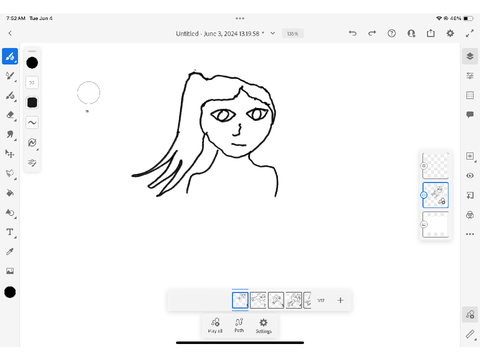Click the background layer's circular badge
The height and width of the screenshot is (360, 480).
[x=424, y=224]
